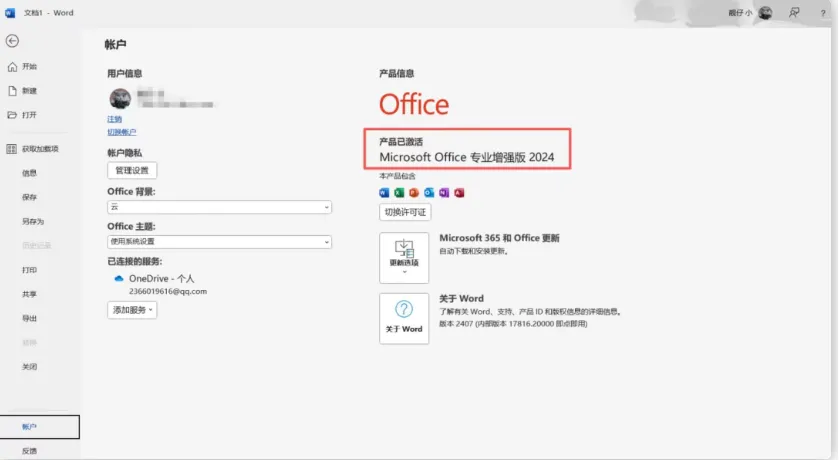Image resolution: width=839 pixels, height=460 pixels.
Task: Select 新建 in the backstage sidebar
Action: click(29, 91)
